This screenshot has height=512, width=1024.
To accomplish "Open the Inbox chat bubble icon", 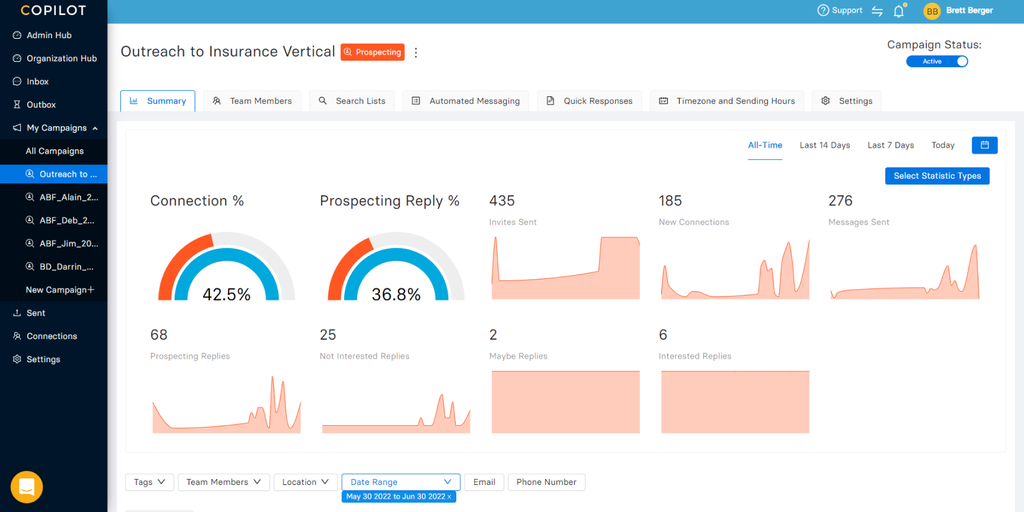I will [17, 82].
